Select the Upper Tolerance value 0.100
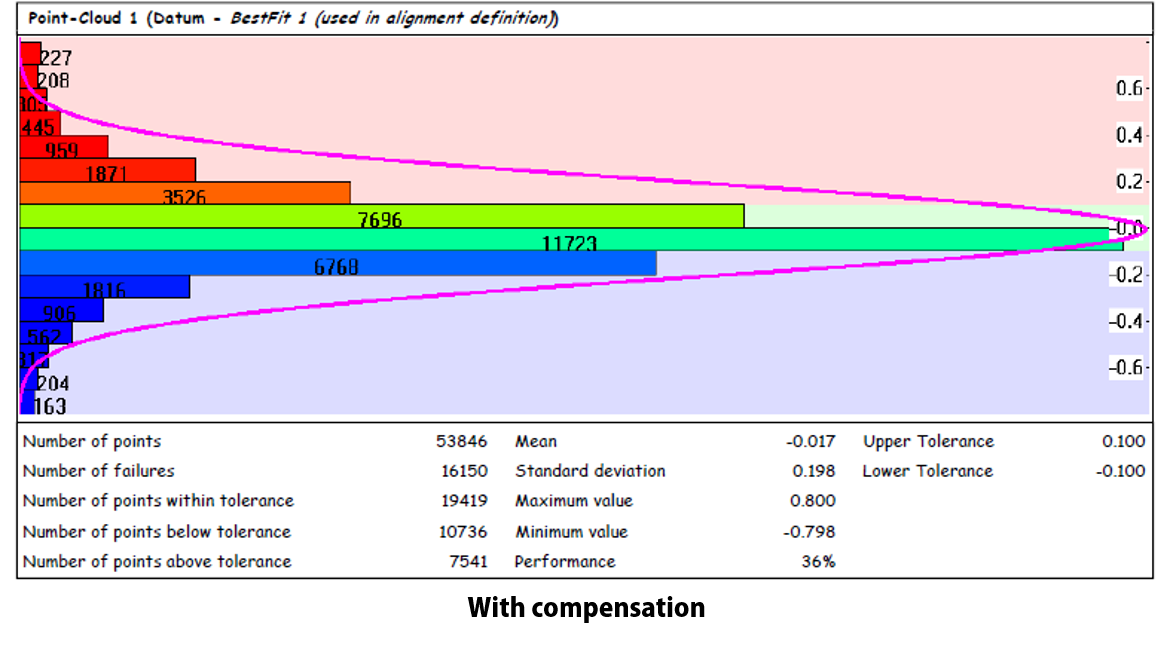Screen dimensions: 1173x666 coord(1123,441)
